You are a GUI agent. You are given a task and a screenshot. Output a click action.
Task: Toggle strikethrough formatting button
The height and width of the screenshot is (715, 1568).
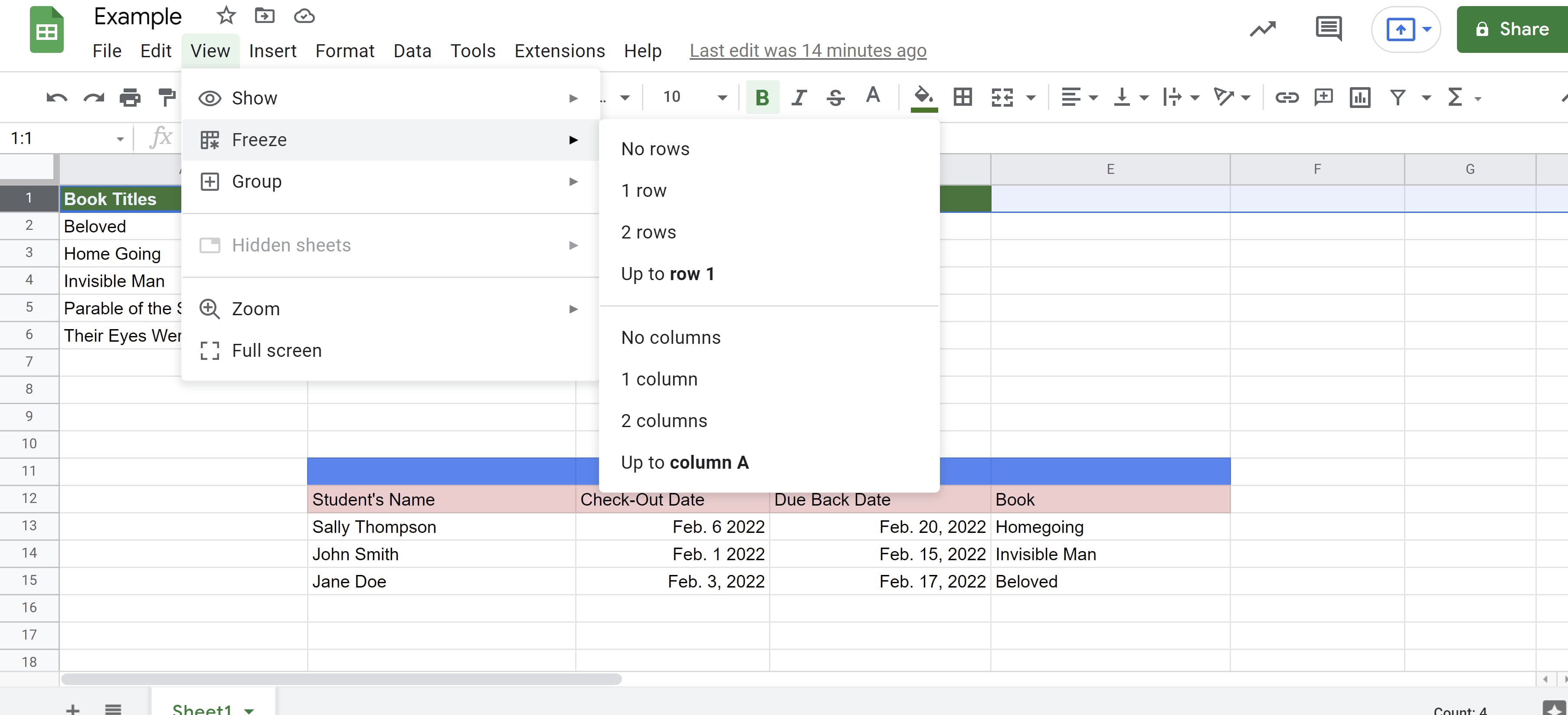tap(835, 98)
